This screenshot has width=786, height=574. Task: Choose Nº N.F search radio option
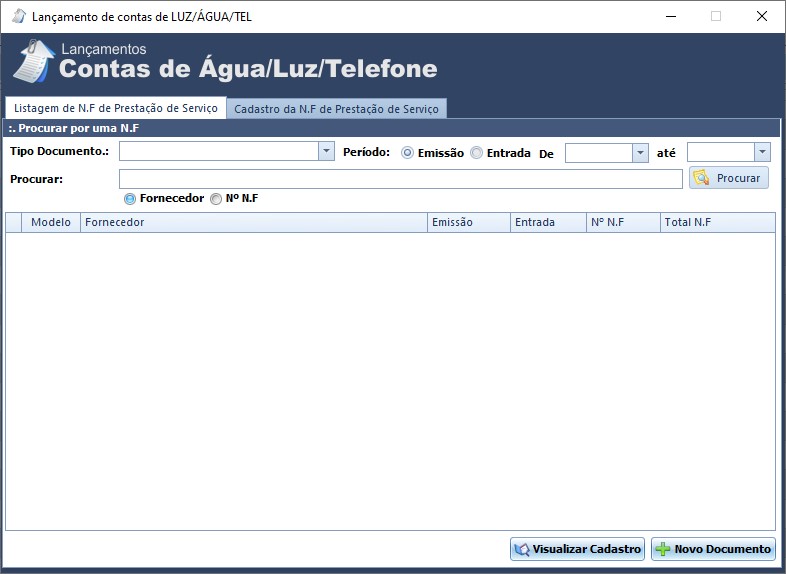point(216,199)
